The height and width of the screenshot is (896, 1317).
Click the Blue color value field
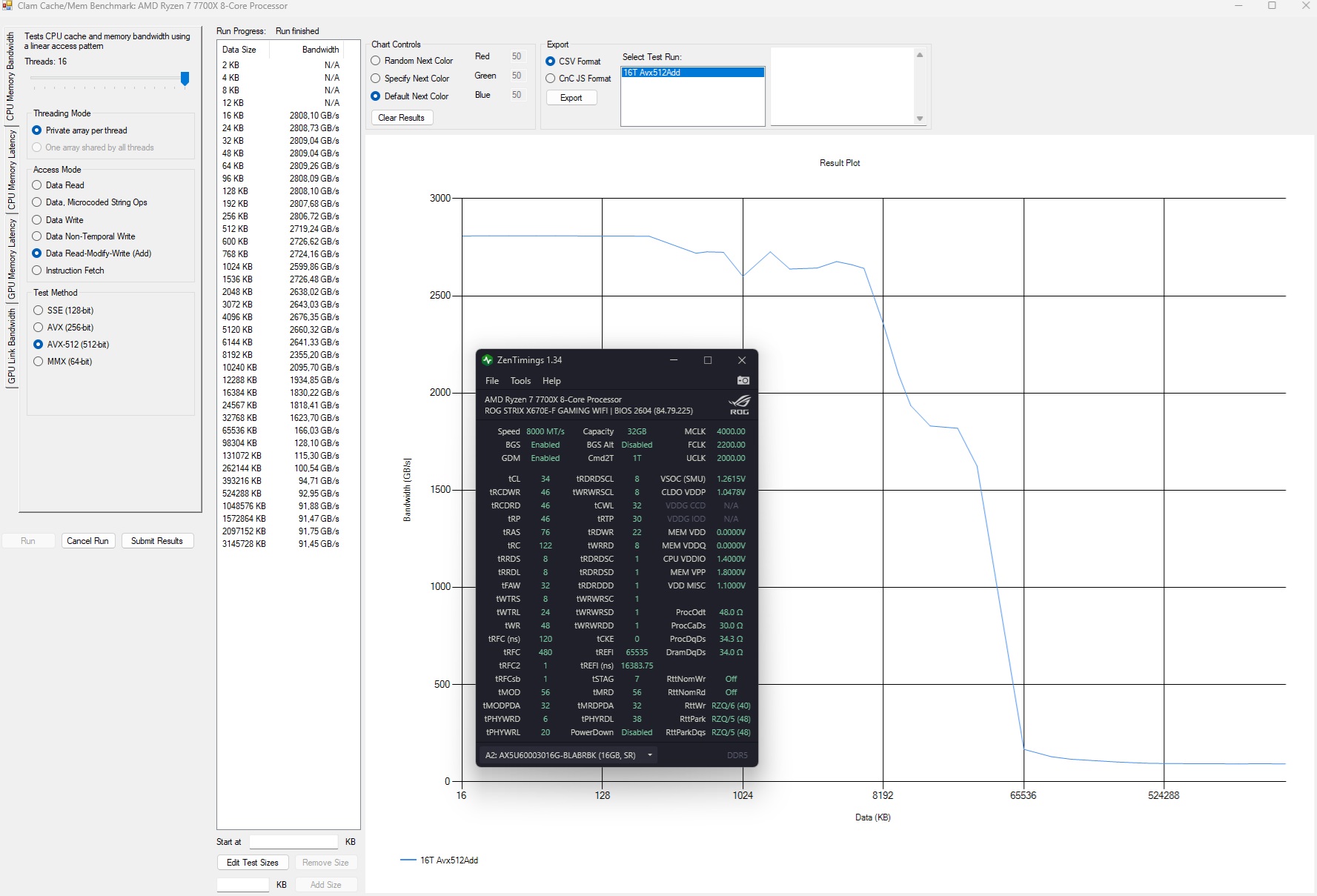pos(517,95)
